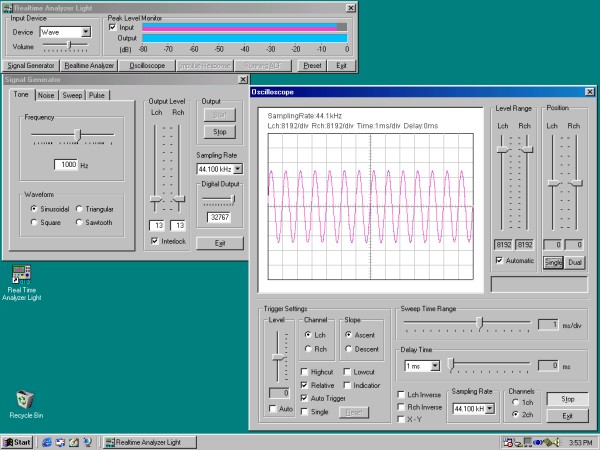Click the Preset button
Image resolution: width=600 pixels, height=450 pixels.
pyautogui.click(x=312, y=65)
